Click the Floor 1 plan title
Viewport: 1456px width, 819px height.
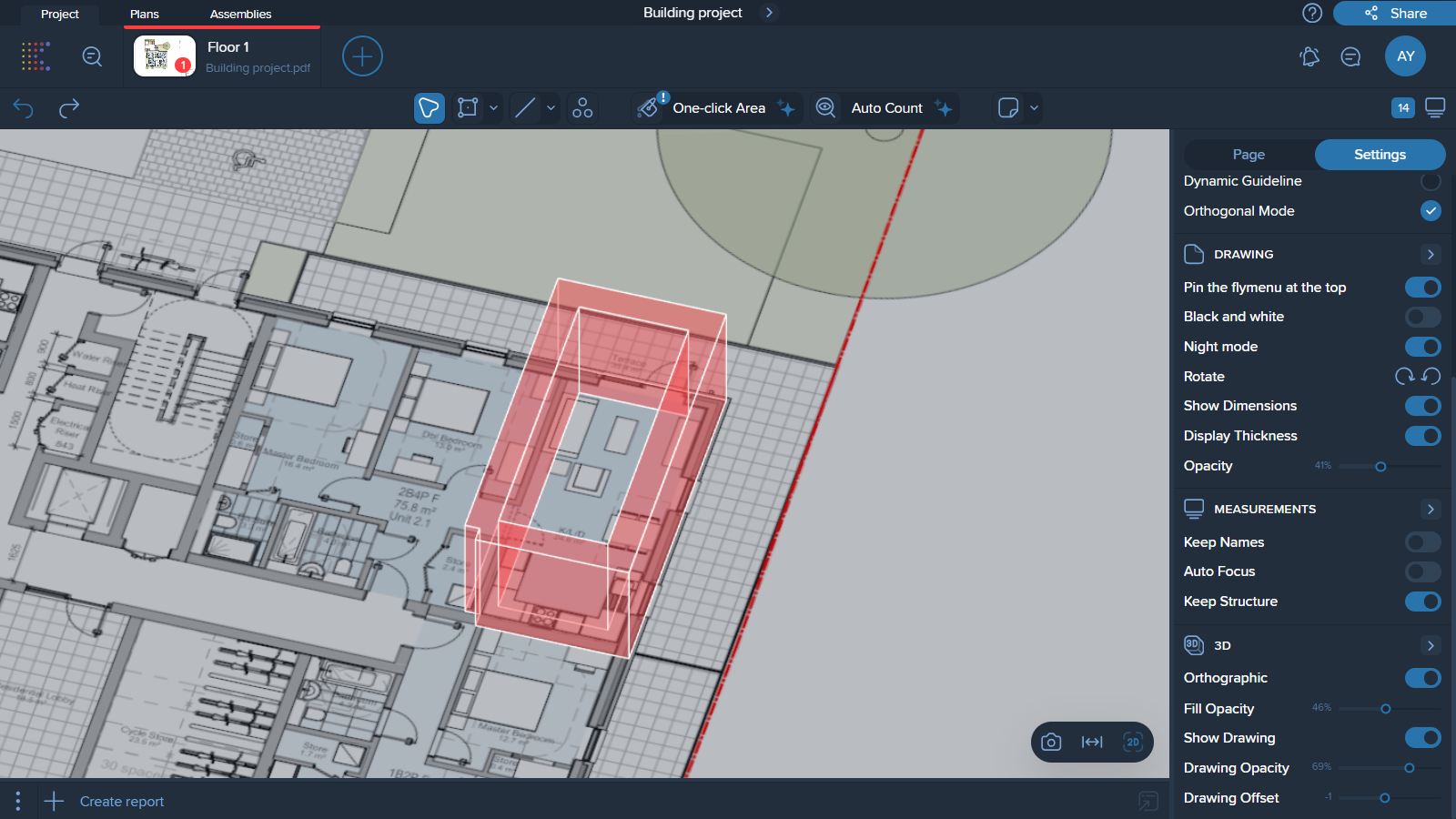[x=228, y=47]
